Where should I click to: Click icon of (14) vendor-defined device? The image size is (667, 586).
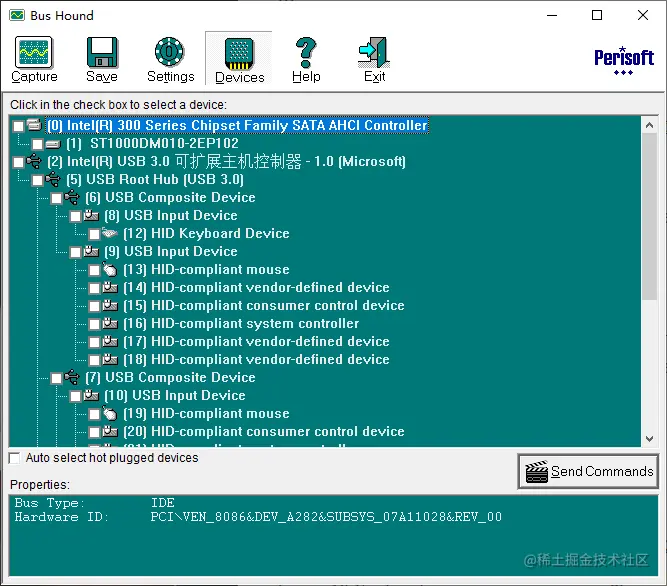coord(110,287)
